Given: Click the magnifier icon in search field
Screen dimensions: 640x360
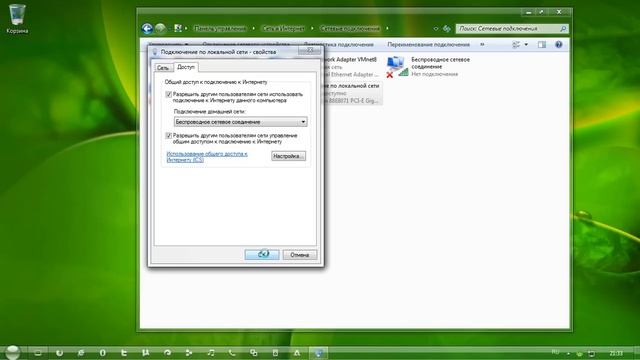Looking at the screenshot, I should (563, 29).
